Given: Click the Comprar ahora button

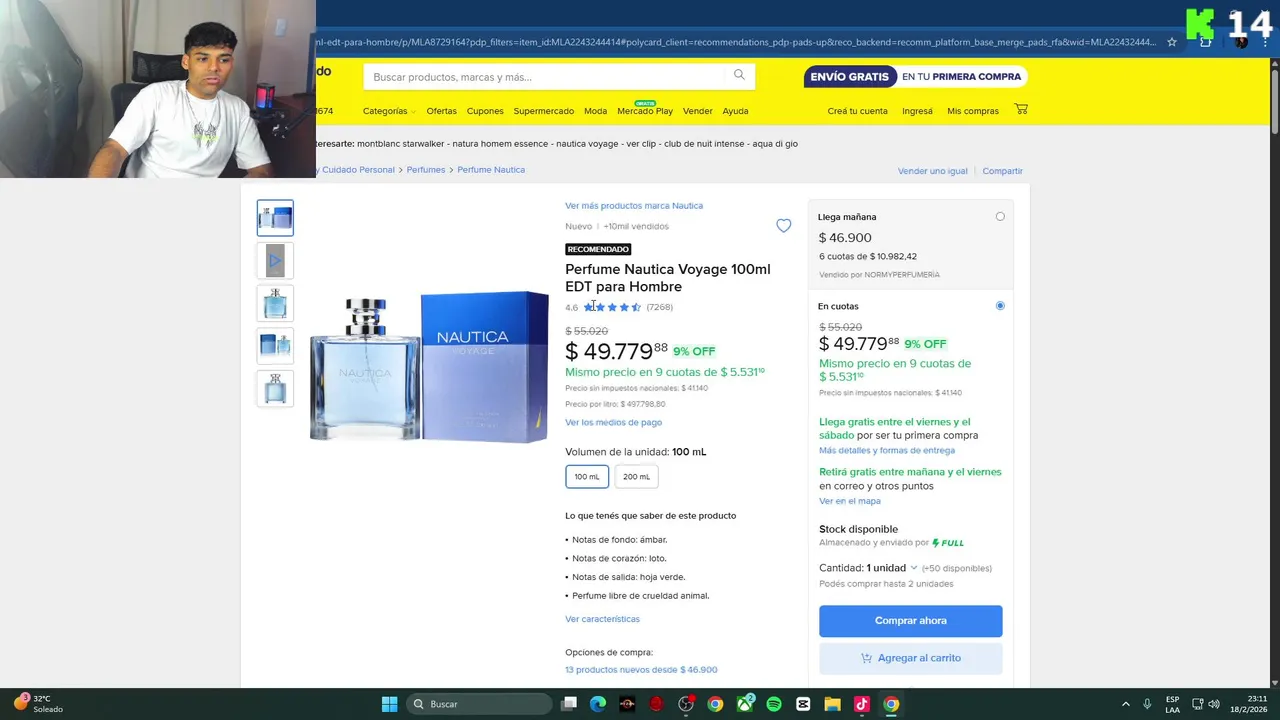Looking at the screenshot, I should tap(910, 621).
